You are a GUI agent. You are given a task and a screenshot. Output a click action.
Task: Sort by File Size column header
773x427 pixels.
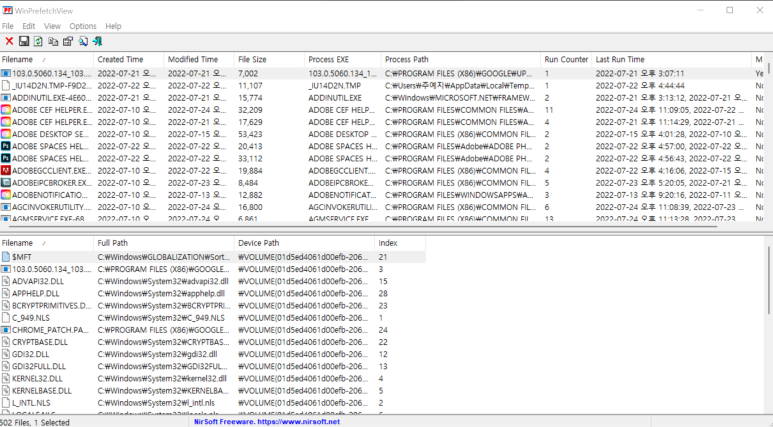[x=269, y=59]
